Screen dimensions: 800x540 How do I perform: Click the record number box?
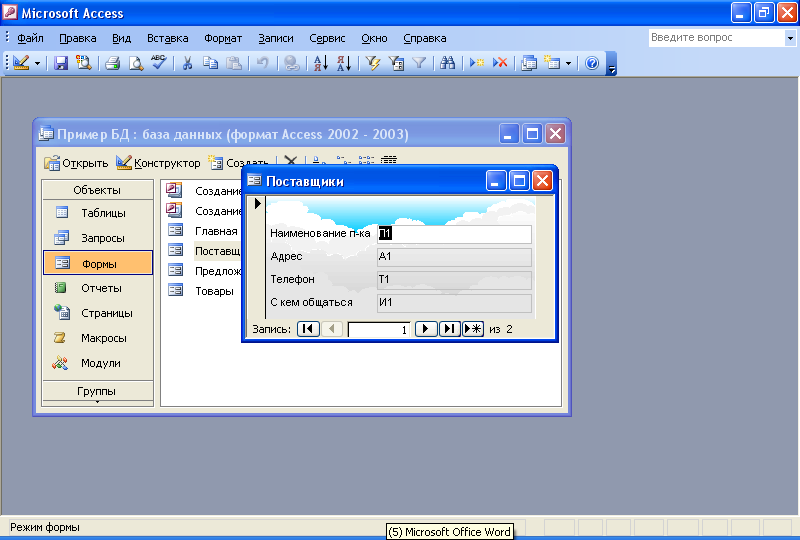coord(379,330)
